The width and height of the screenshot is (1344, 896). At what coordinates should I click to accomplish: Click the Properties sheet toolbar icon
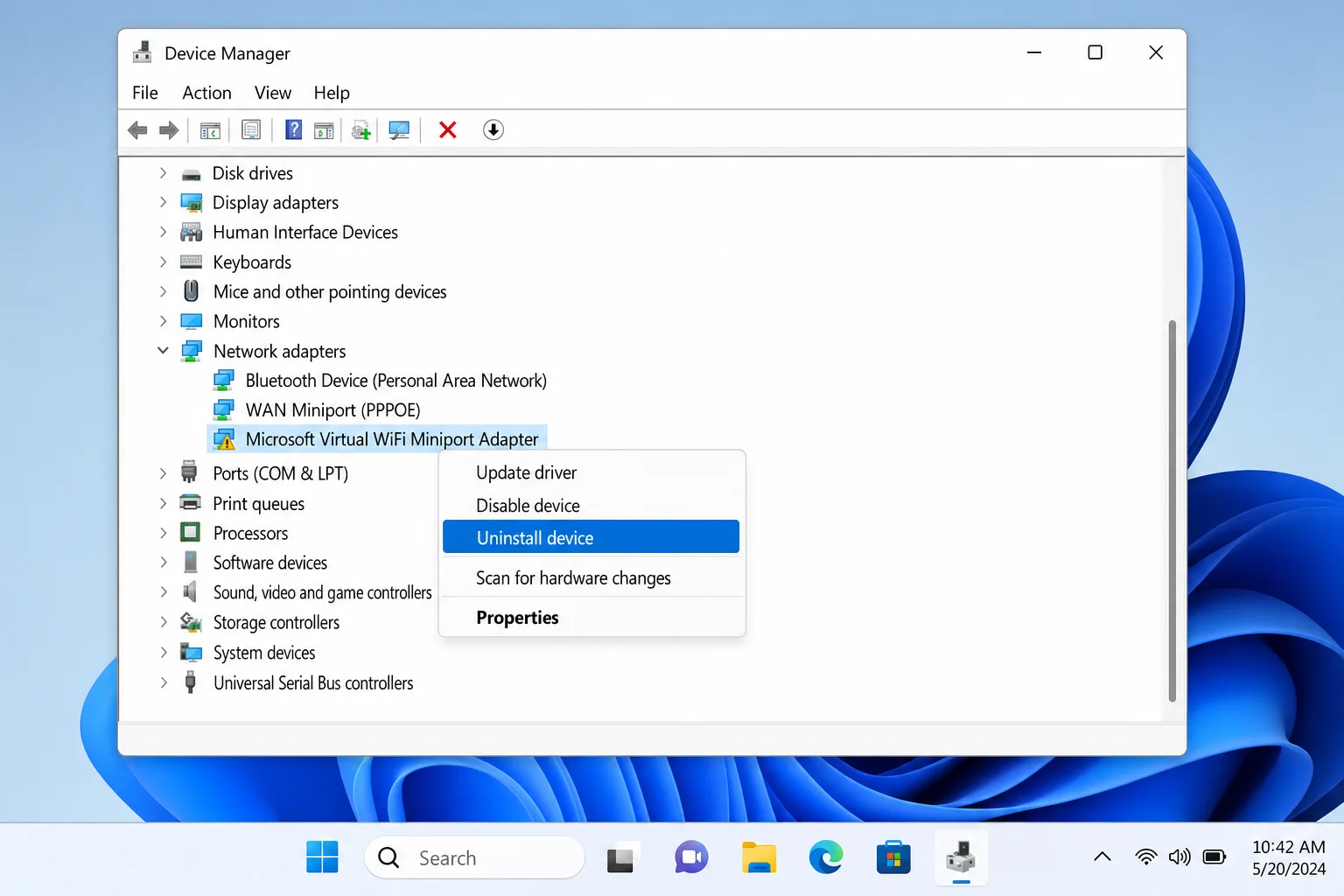point(251,130)
